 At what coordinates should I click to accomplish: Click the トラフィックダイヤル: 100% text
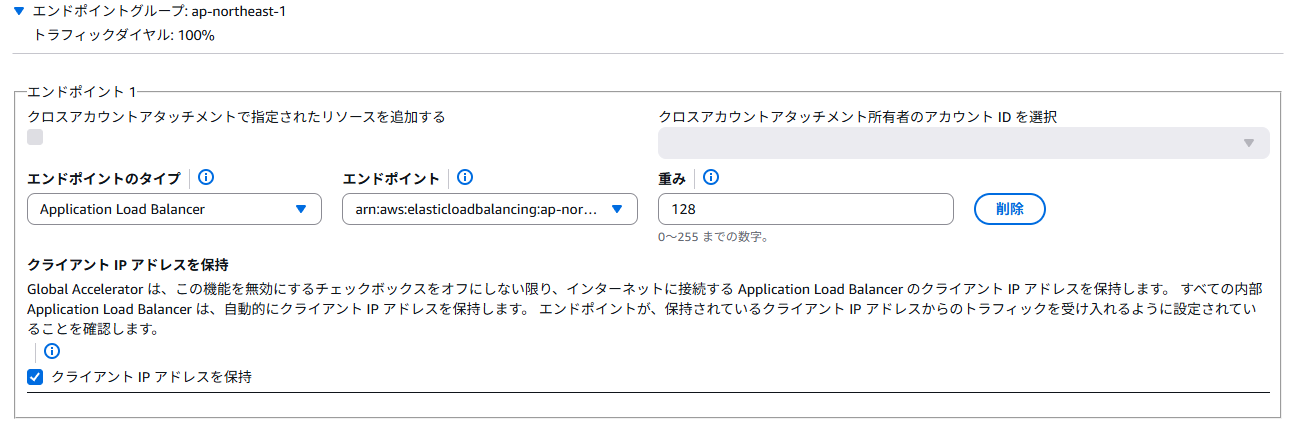(x=125, y=35)
